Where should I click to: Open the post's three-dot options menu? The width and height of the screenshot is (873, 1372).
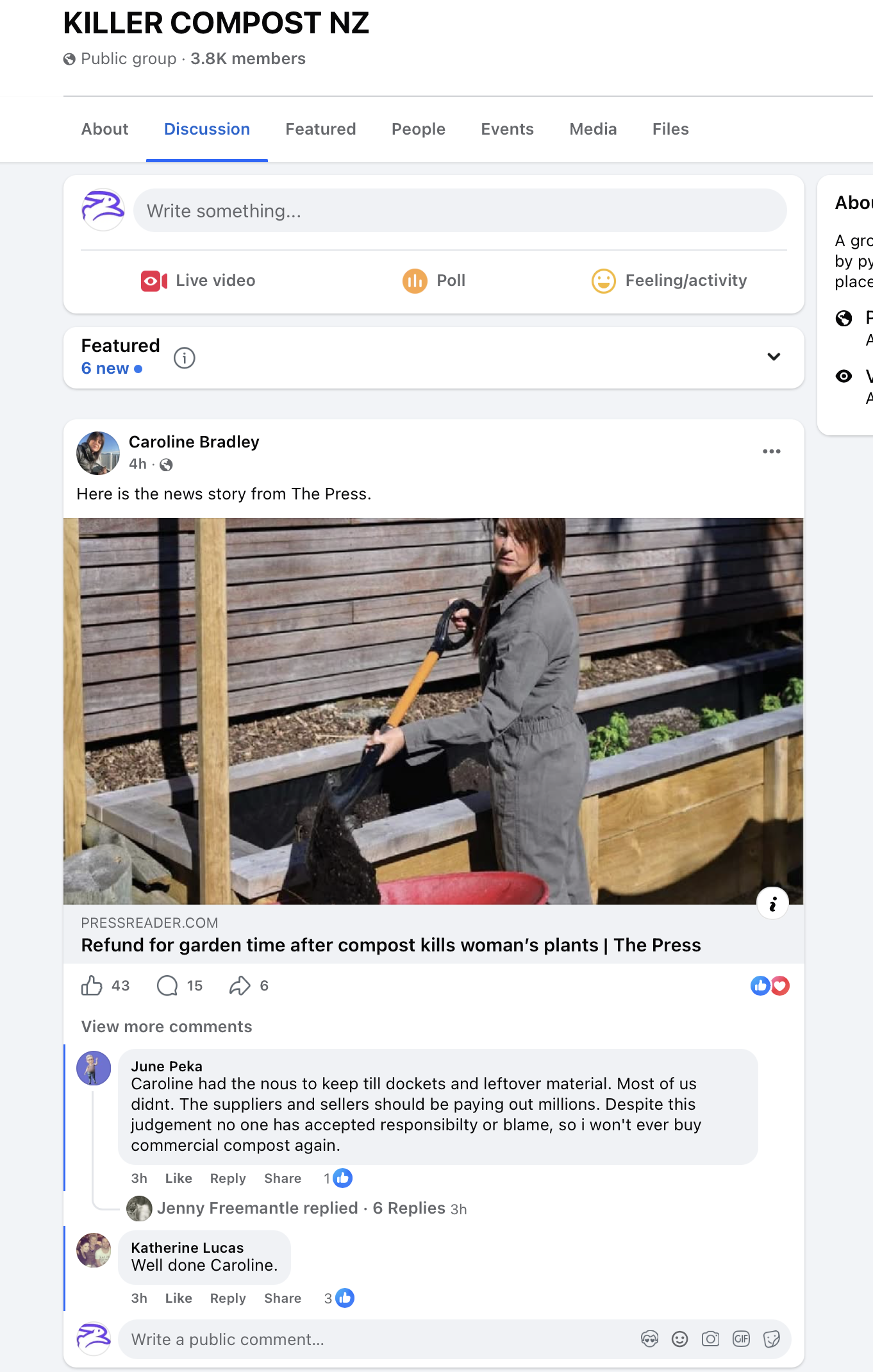pyautogui.click(x=771, y=451)
